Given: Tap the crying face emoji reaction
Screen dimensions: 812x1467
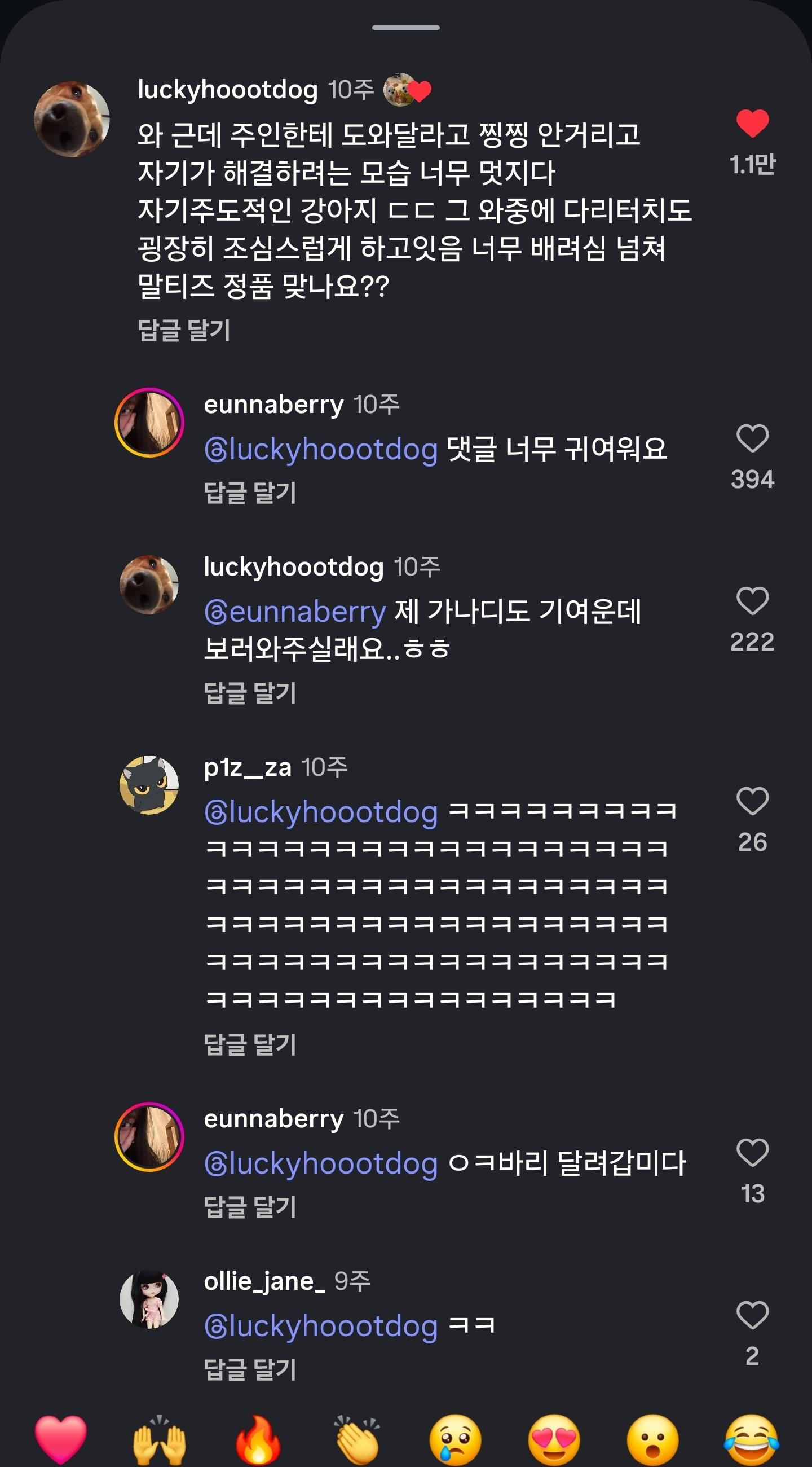Looking at the screenshot, I should [x=455, y=1440].
